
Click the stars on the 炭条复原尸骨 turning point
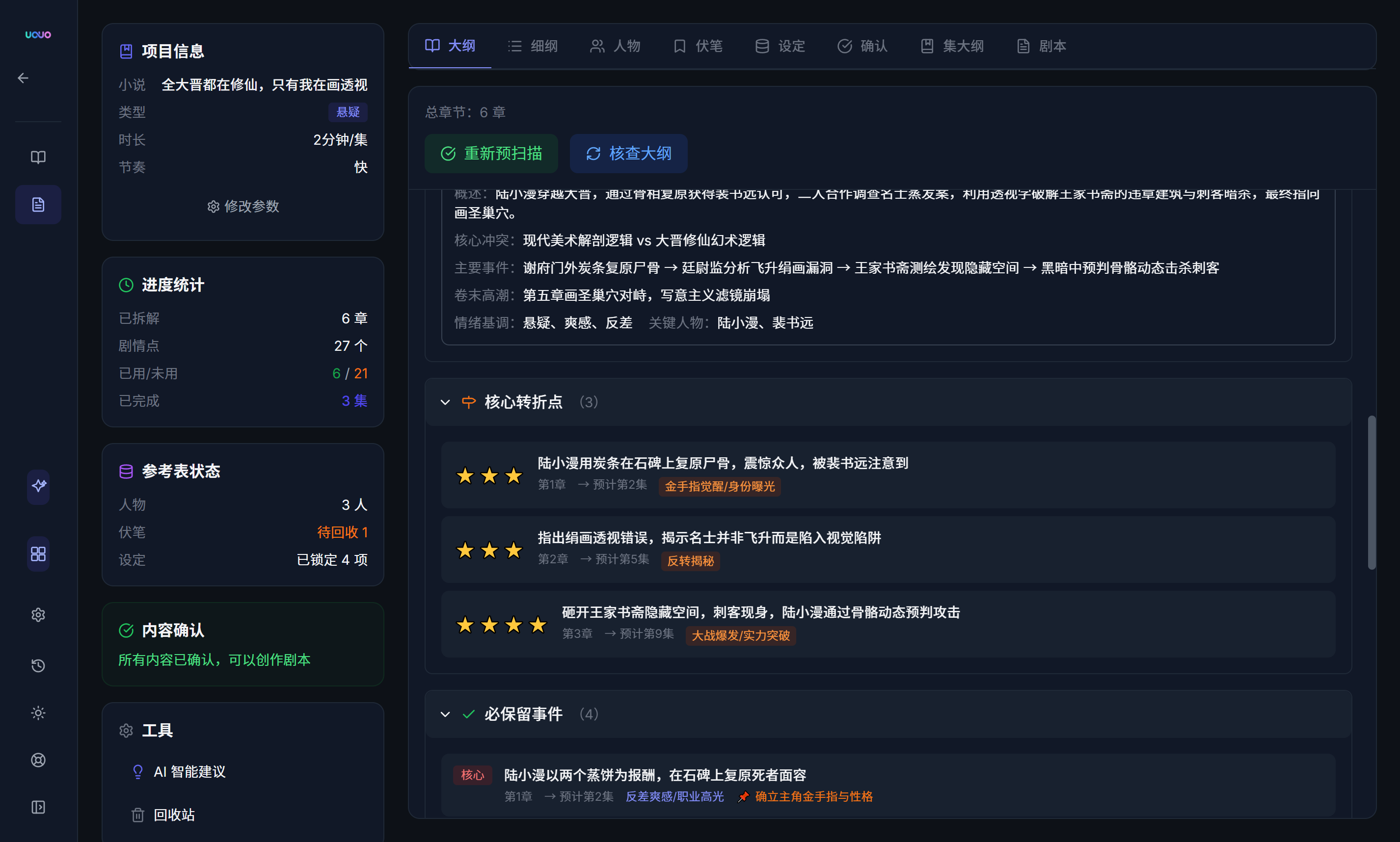click(489, 475)
